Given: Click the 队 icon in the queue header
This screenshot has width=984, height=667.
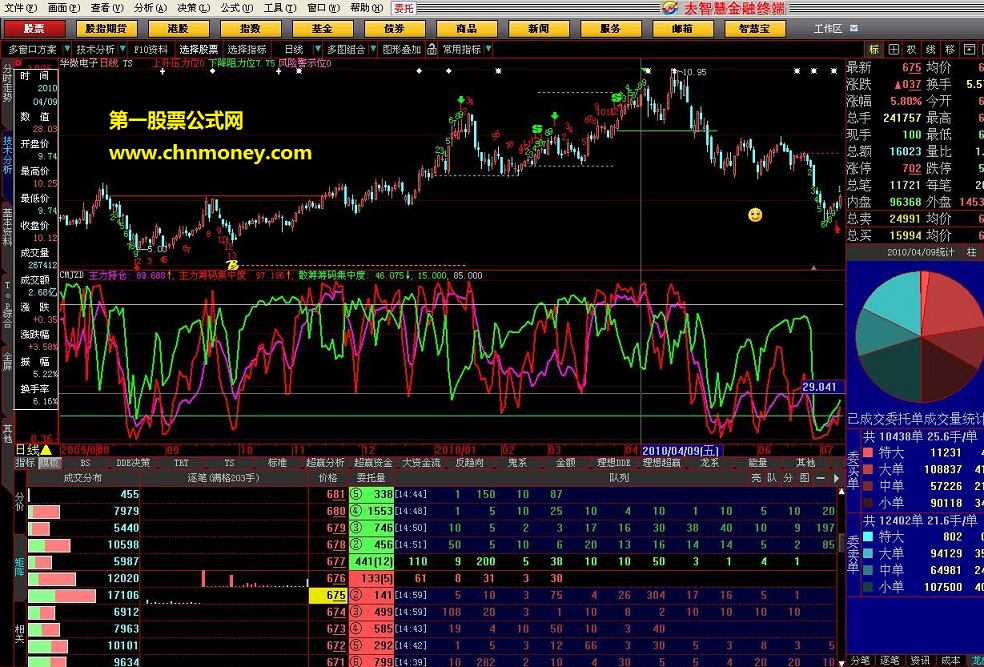Looking at the screenshot, I should [772, 478].
